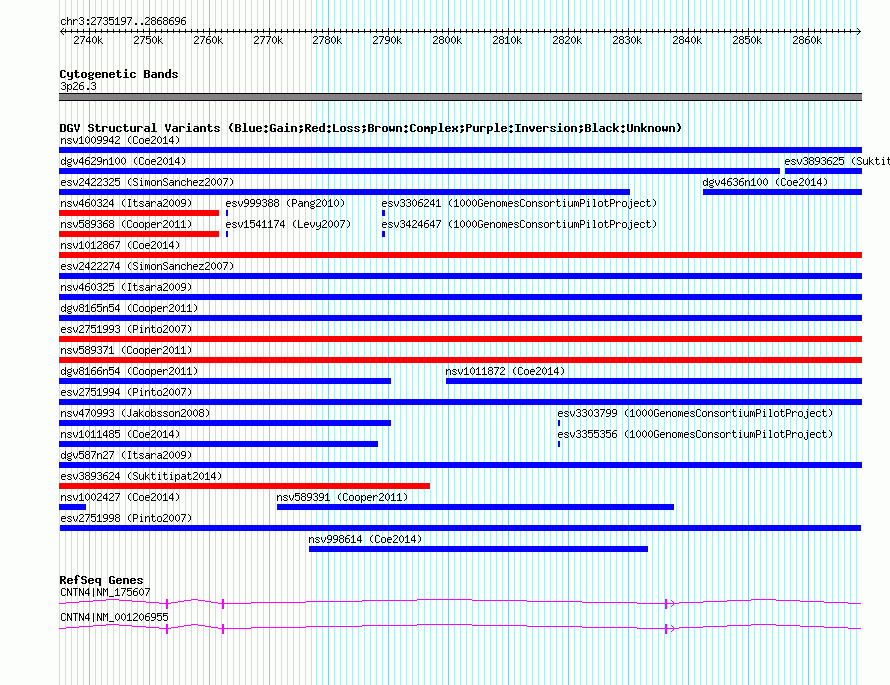Click the CNTN4|NM_175607 gene label
890x685 pixels.
click(x=105, y=592)
